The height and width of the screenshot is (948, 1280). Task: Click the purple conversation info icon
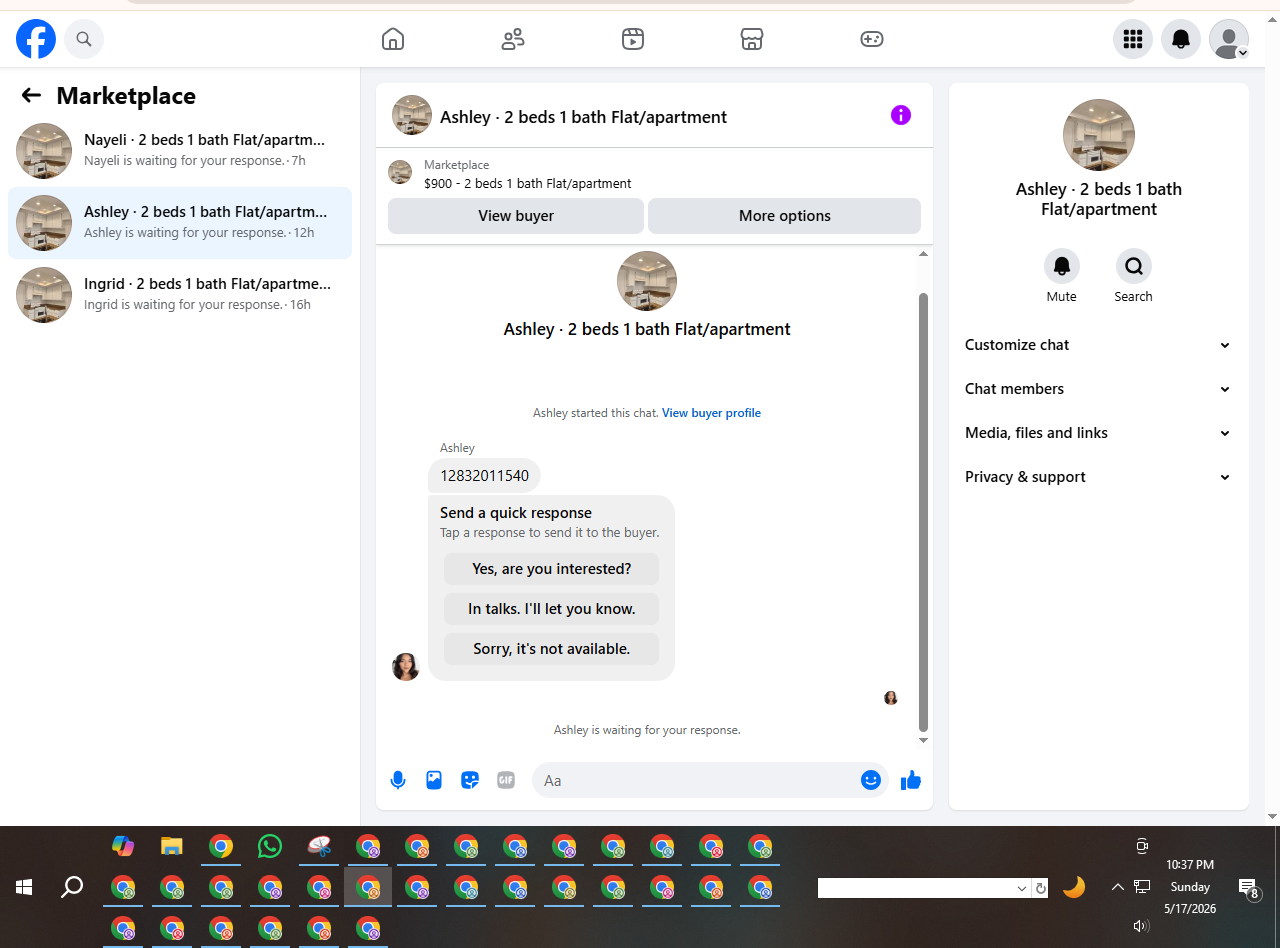tap(901, 115)
